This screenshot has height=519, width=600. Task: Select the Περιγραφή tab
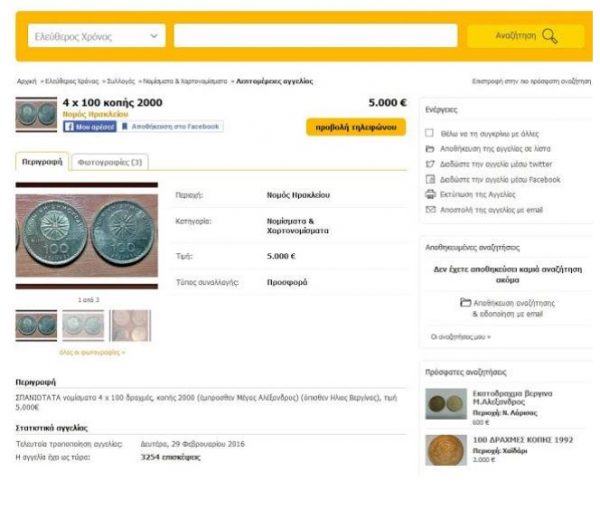(42, 162)
